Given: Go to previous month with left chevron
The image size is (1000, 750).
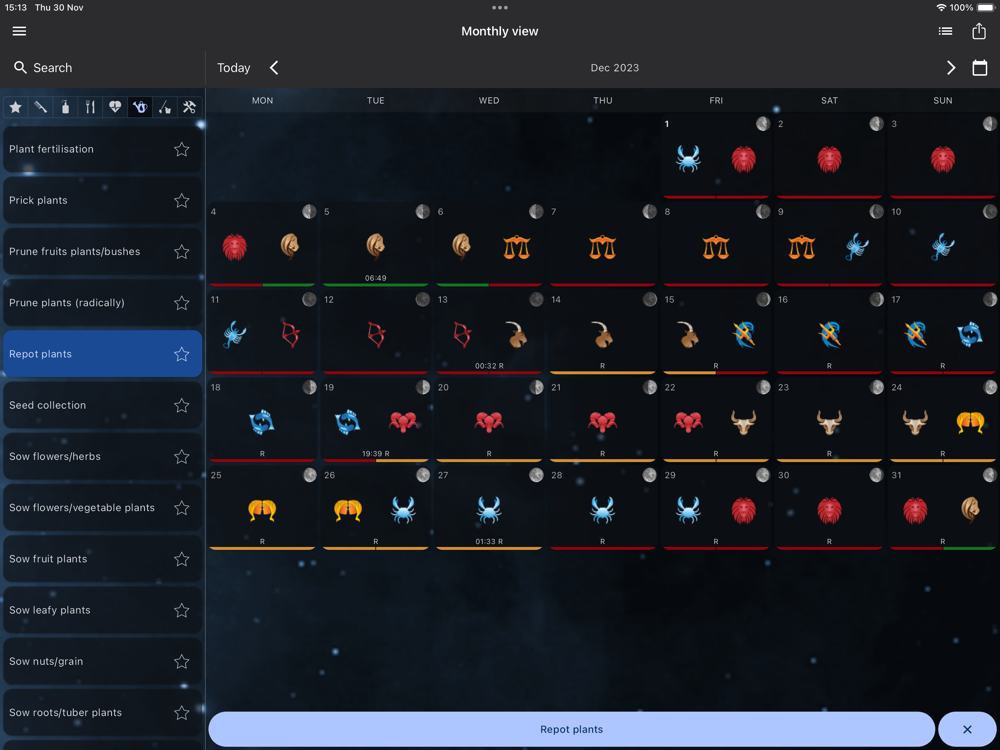Looking at the screenshot, I should coord(274,68).
